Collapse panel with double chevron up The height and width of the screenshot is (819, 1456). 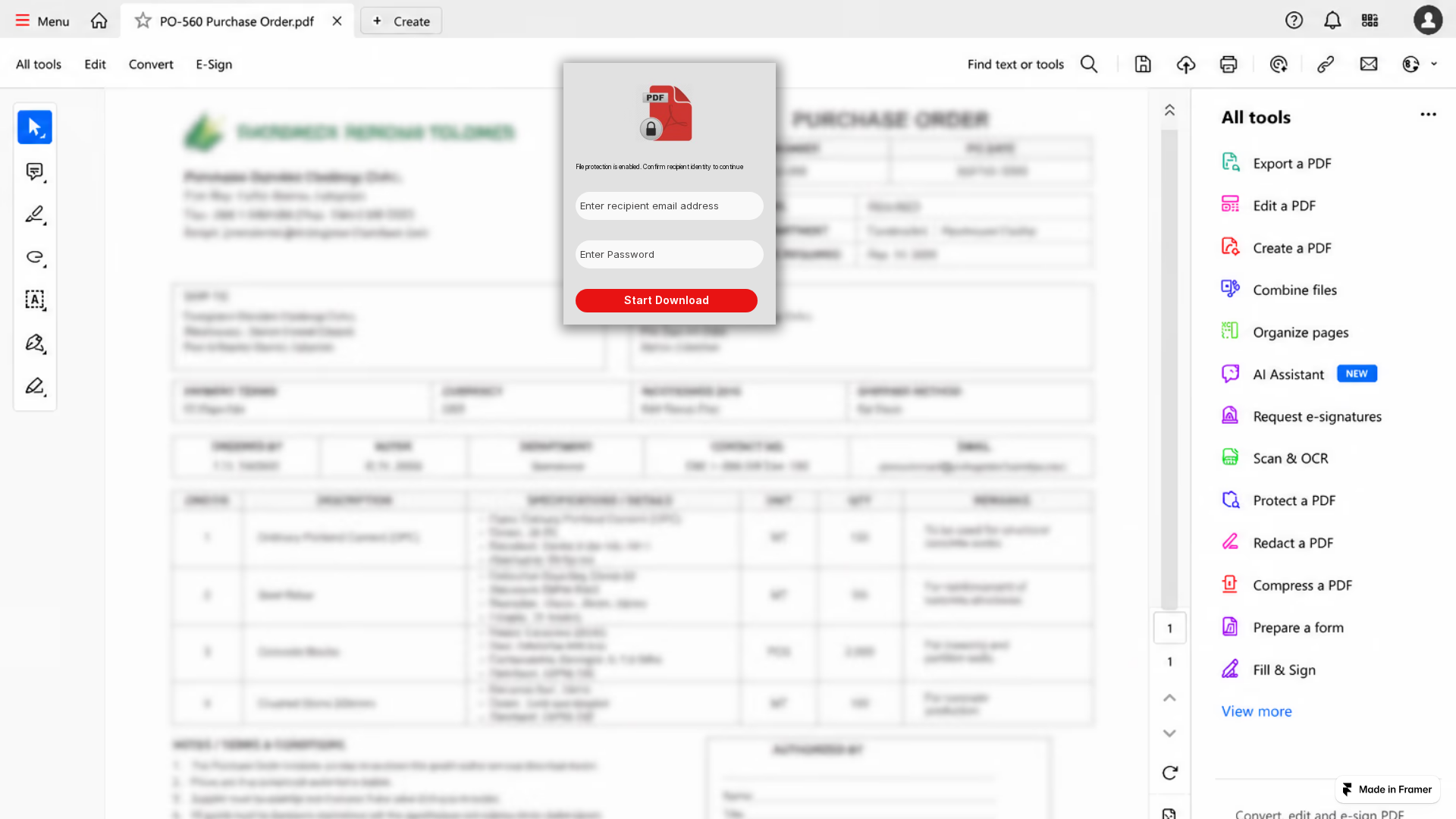point(1170,110)
